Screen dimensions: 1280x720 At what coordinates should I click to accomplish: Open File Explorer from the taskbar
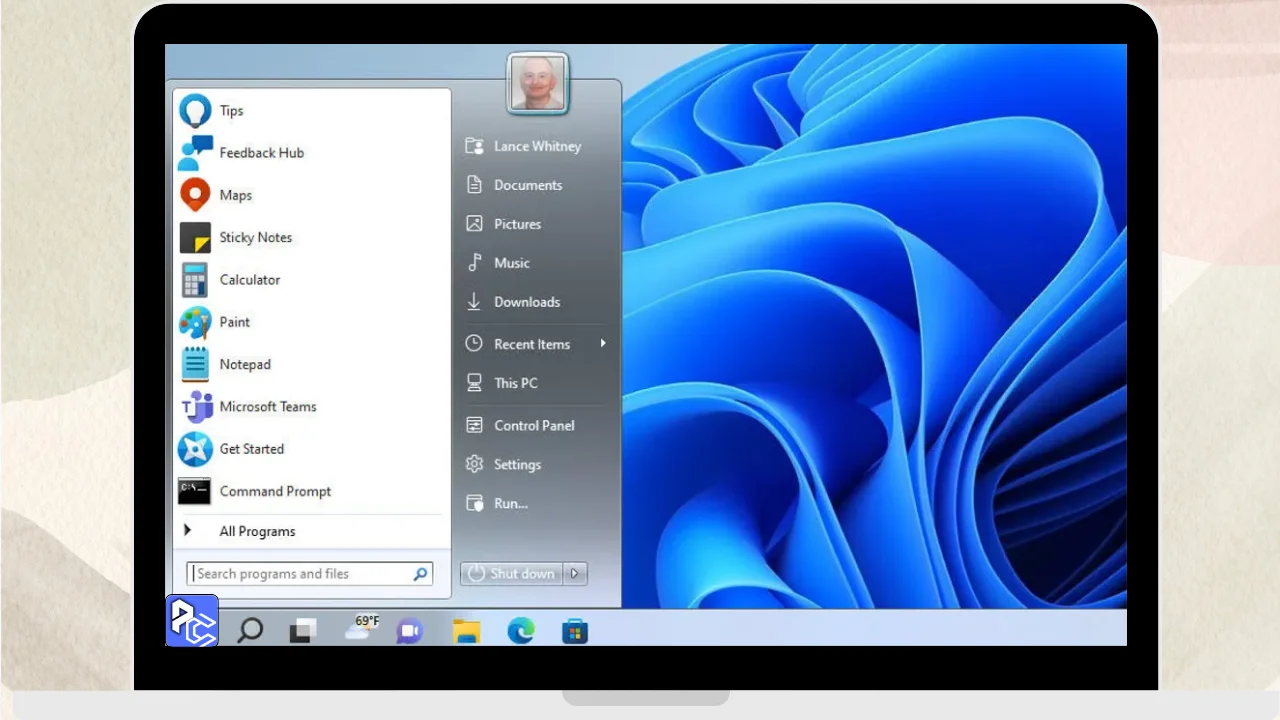point(466,630)
